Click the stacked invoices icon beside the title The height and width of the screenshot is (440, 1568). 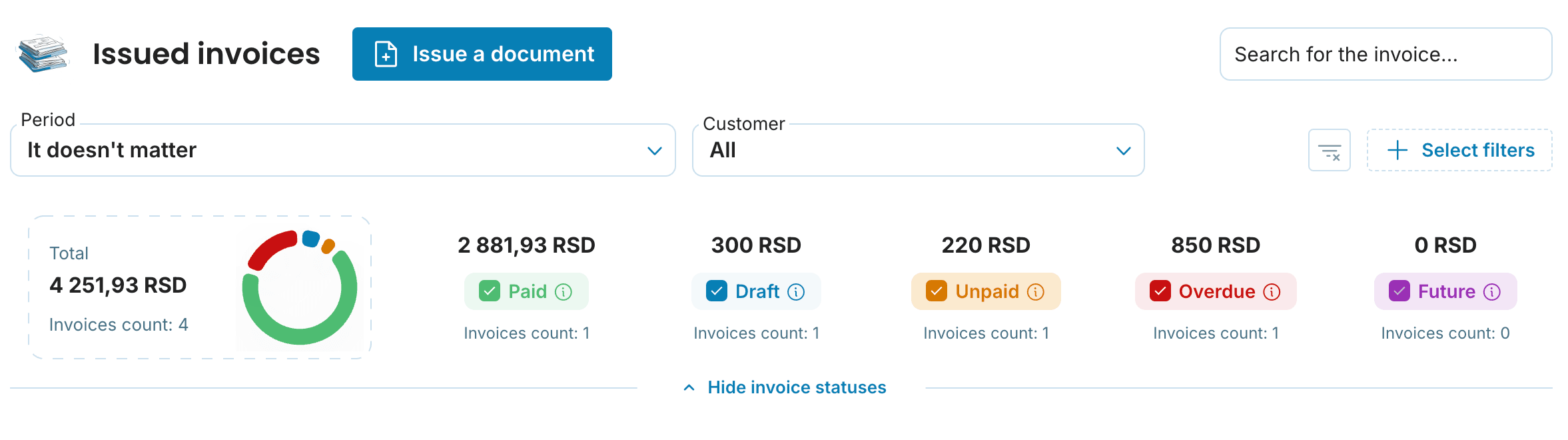coord(43,53)
